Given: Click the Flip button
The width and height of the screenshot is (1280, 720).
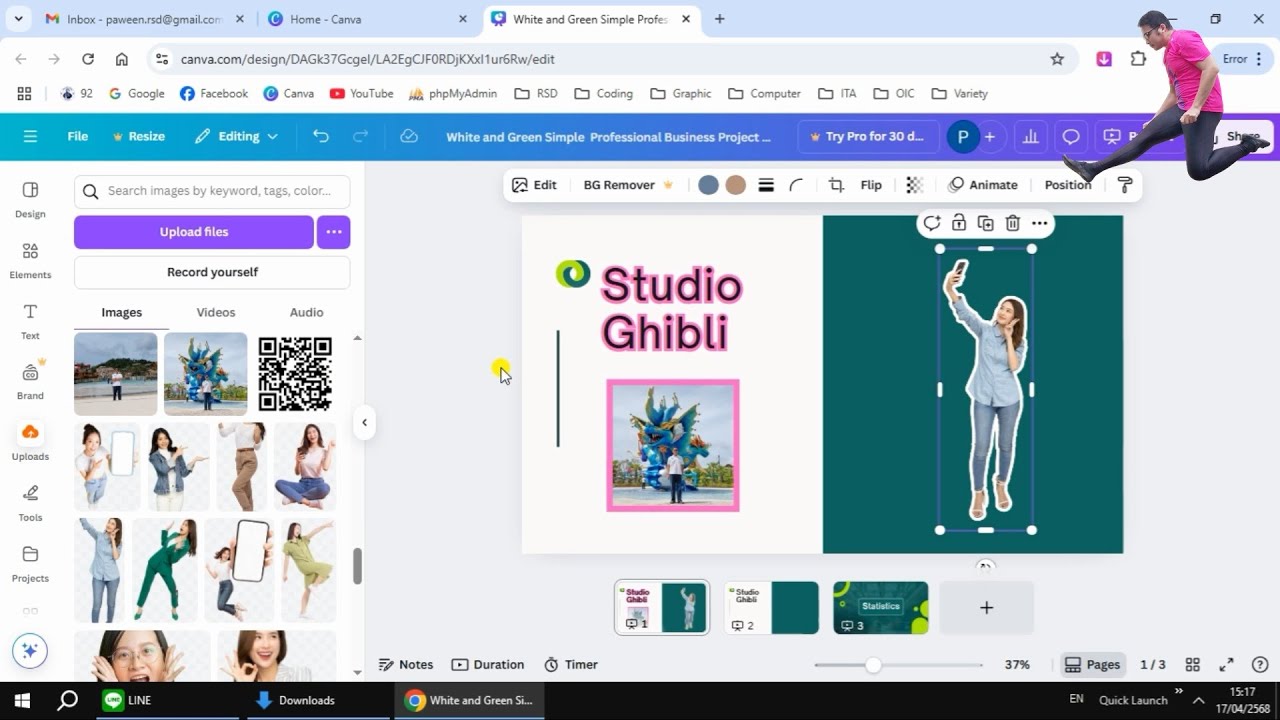Looking at the screenshot, I should (x=871, y=185).
